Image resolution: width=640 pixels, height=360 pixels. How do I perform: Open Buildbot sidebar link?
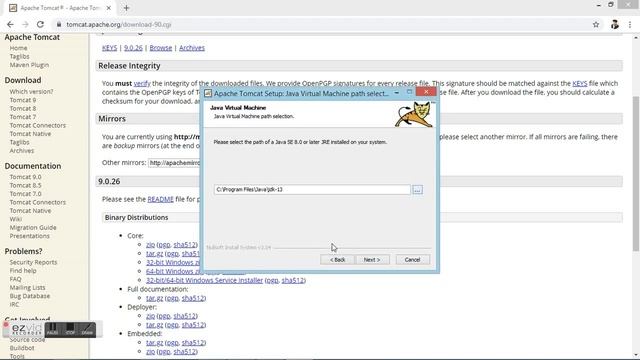(22, 348)
